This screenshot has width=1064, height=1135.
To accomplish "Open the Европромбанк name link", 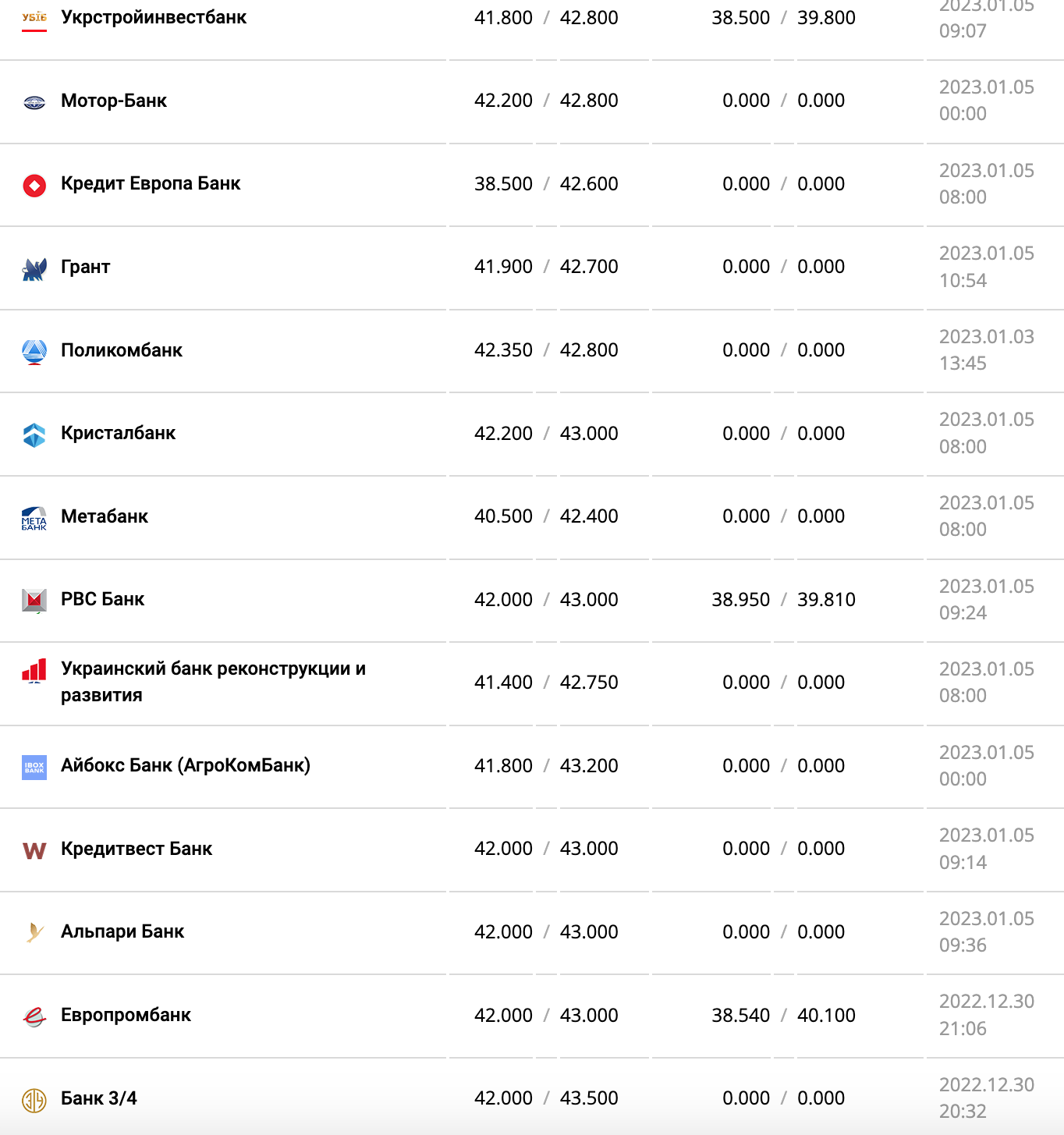I will pos(126,1015).
